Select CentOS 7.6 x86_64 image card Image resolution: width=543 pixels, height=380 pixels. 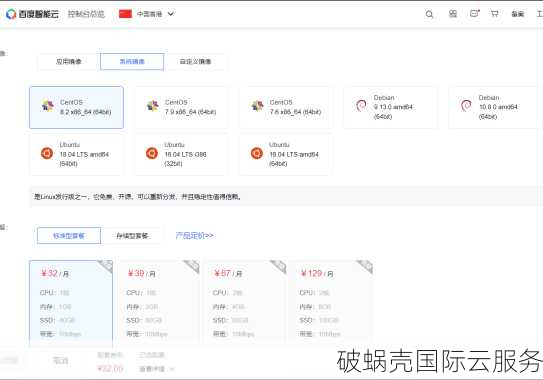click(286, 107)
